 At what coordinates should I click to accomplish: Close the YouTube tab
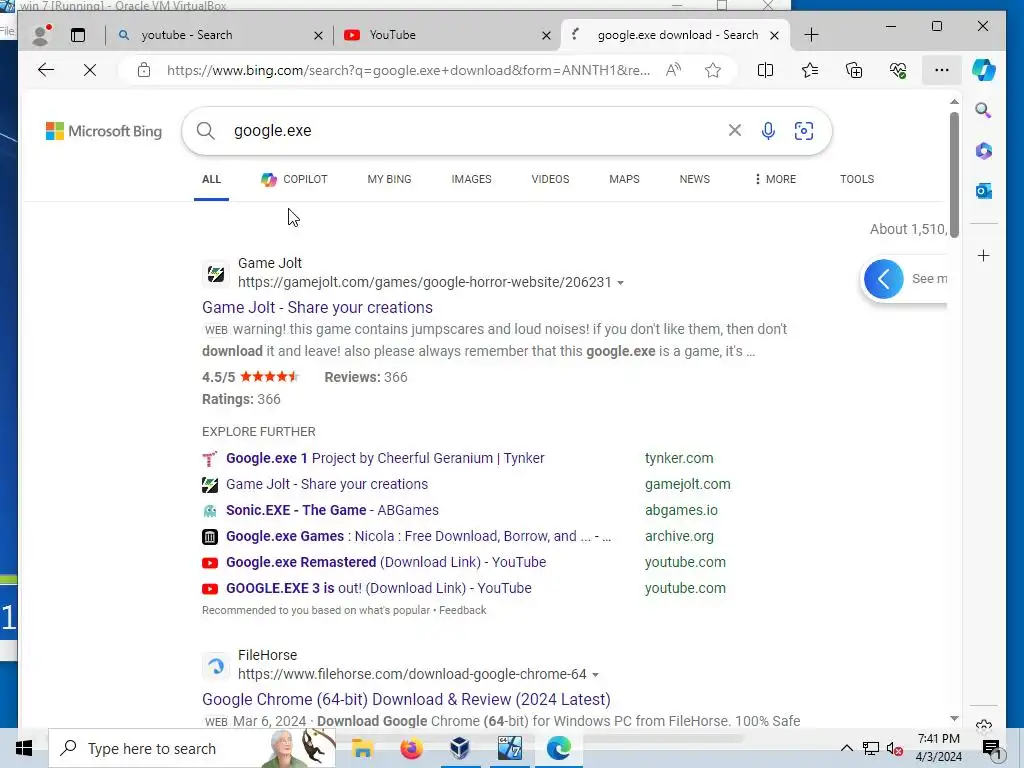tap(546, 35)
